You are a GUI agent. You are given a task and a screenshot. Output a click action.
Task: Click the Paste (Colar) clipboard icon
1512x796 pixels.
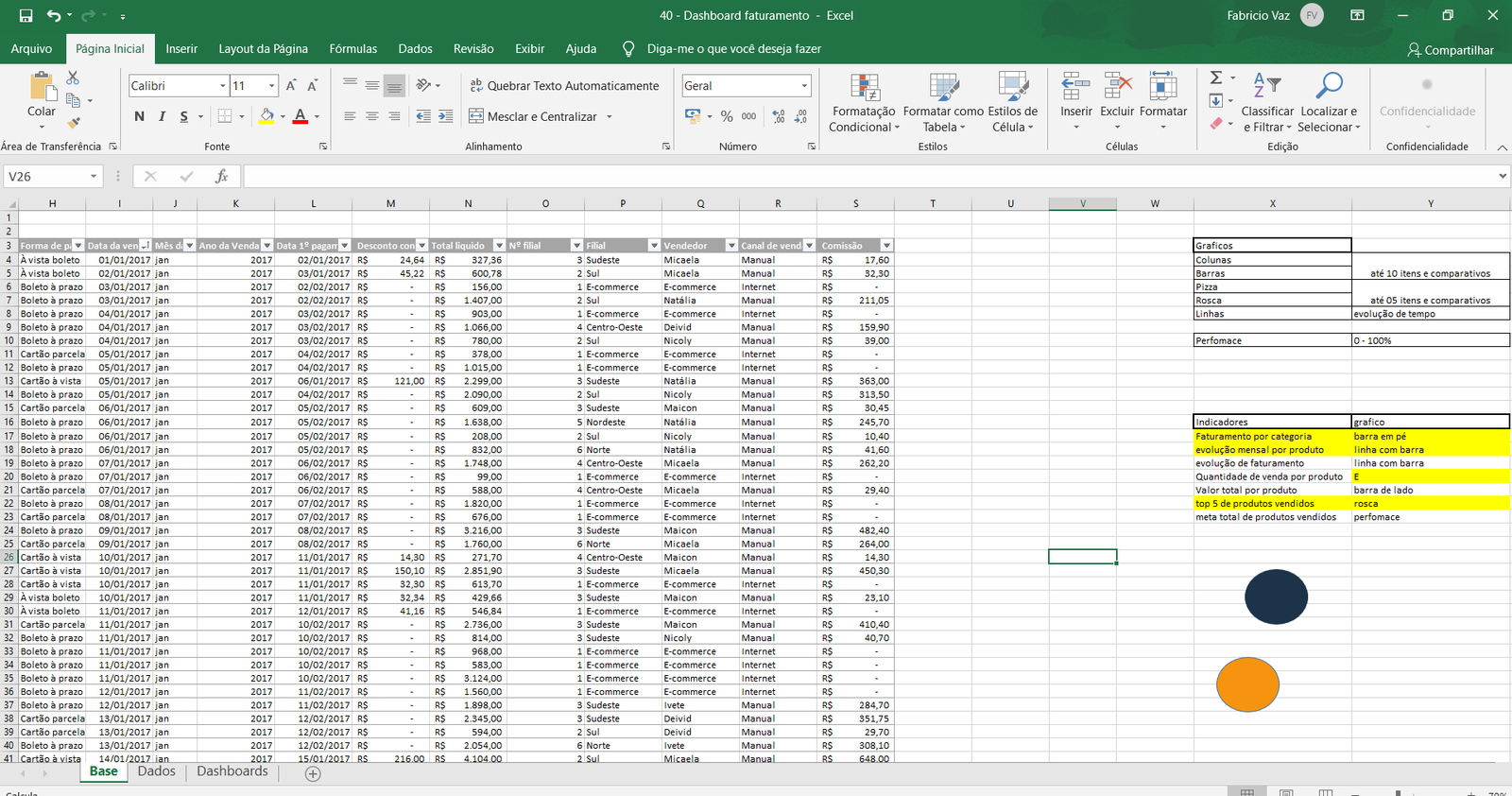[42, 87]
